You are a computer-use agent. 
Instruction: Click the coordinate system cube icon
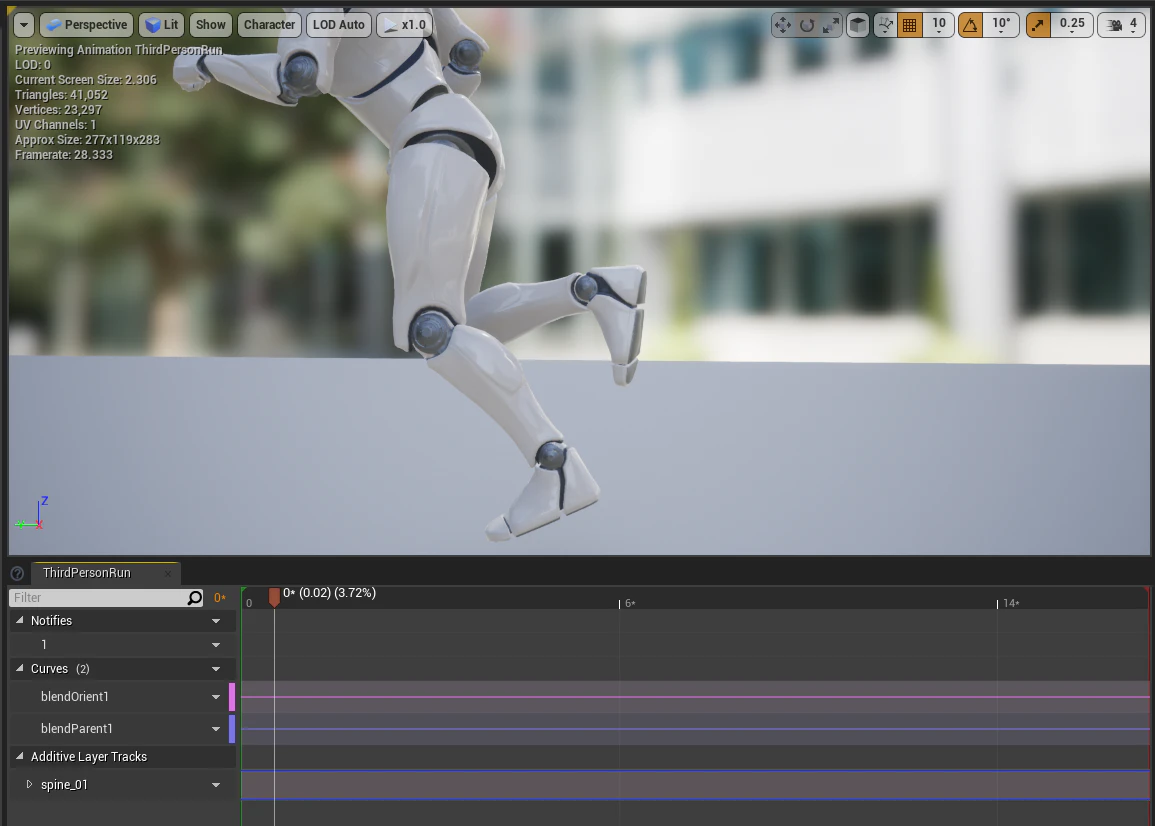(858, 25)
